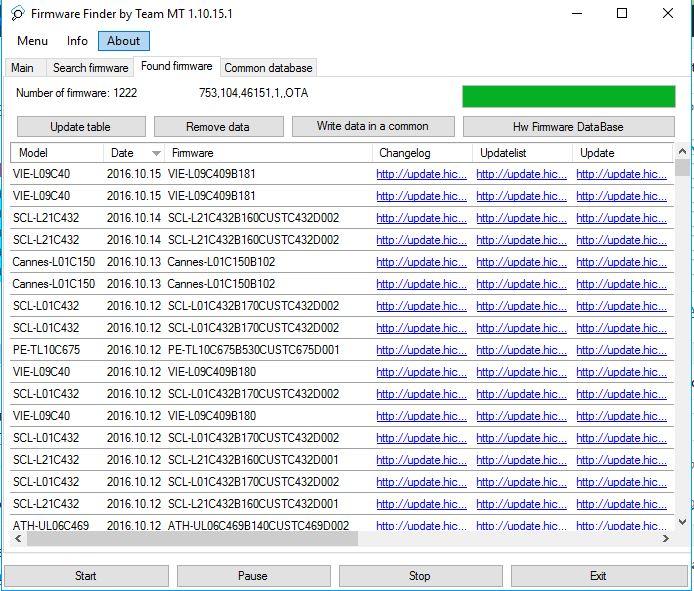
Task: Open Hw Firmware DataBase
Action: pos(568,127)
